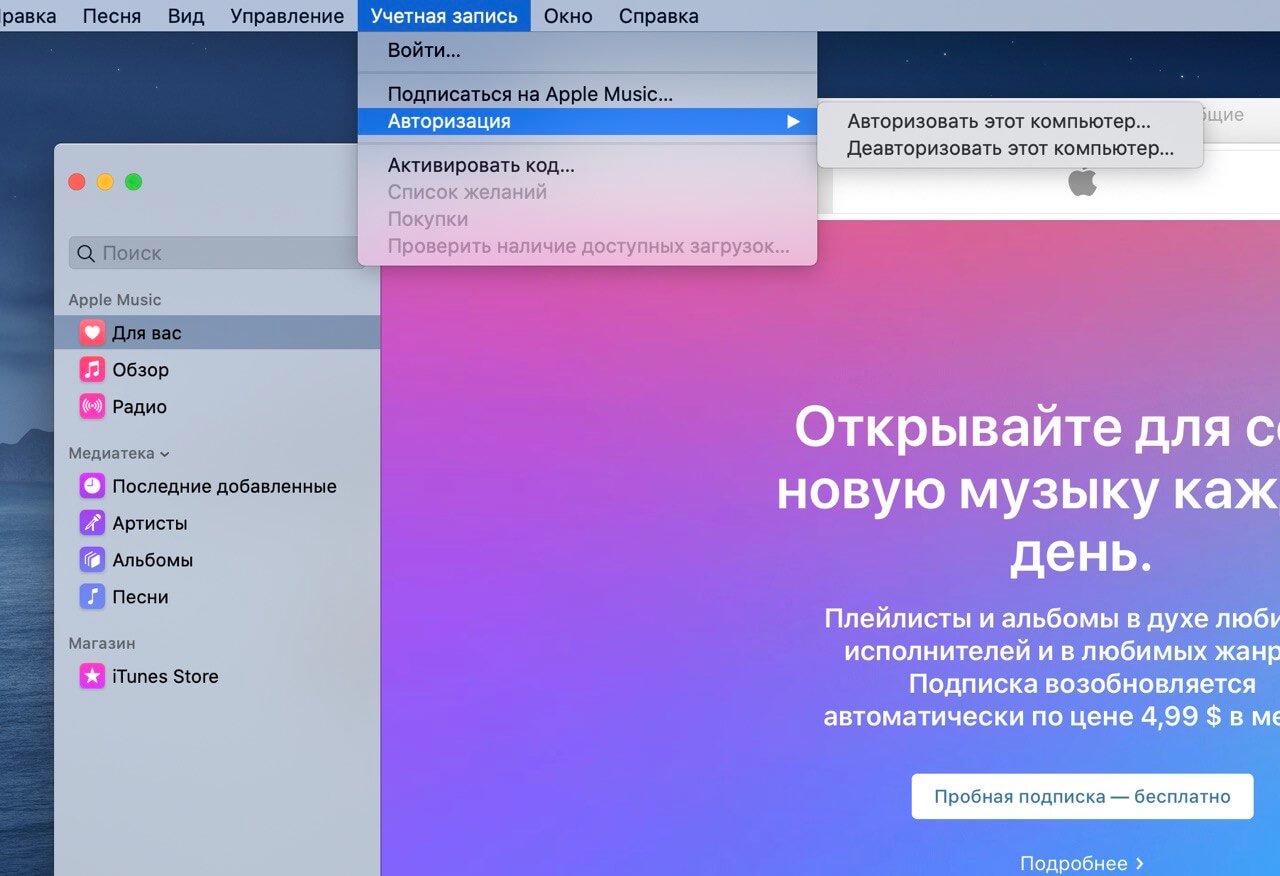
Task: Click the green full-screen window button
Action: (133, 182)
